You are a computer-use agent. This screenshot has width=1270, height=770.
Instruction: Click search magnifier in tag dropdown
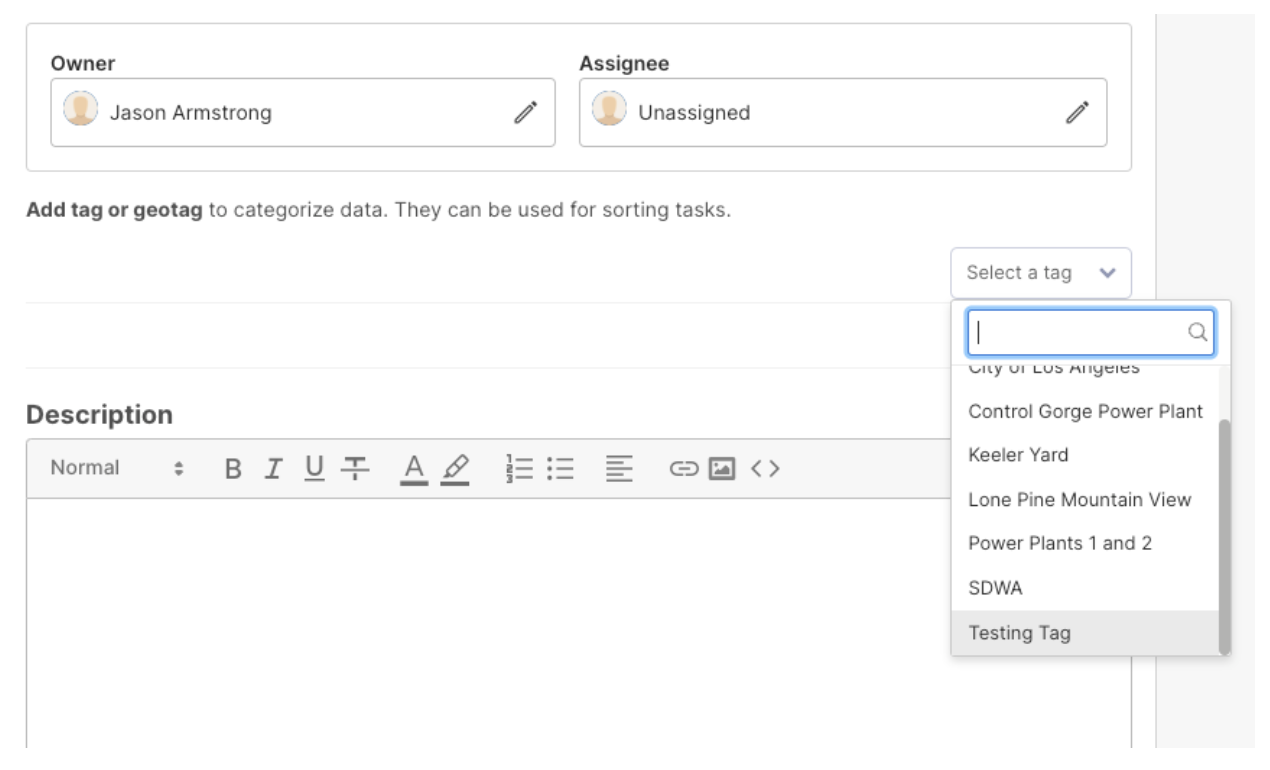(x=1197, y=333)
